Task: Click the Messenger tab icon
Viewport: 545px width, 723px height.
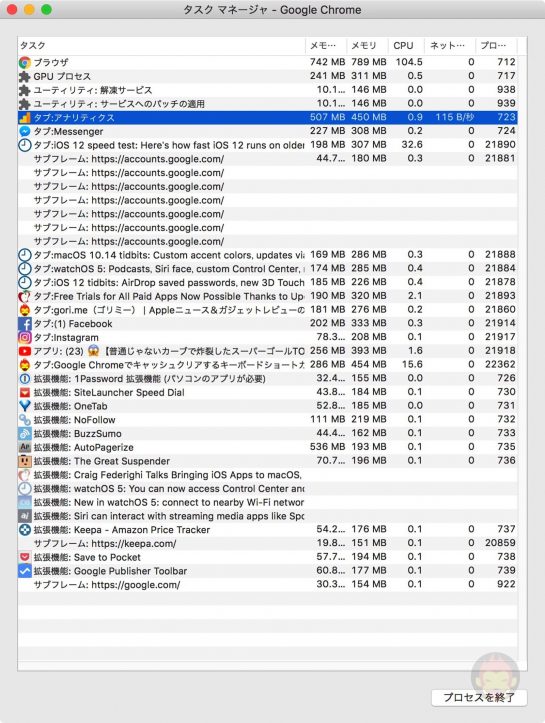Action: 25,131
